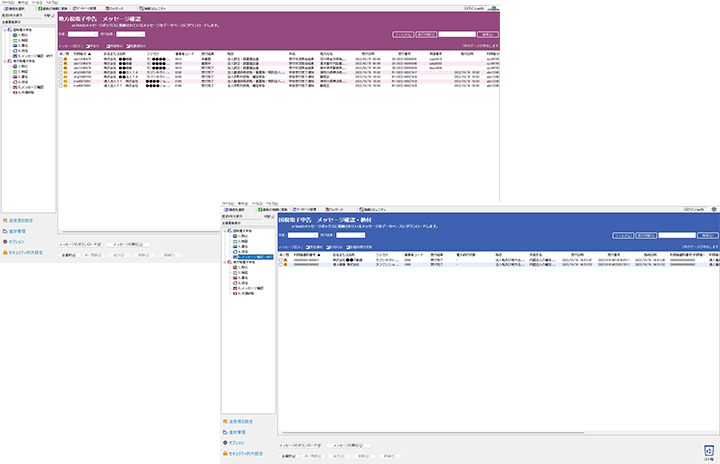
Task: Click the 進捗管理 icon in upper window sidebar
Action: (x=4, y=229)
